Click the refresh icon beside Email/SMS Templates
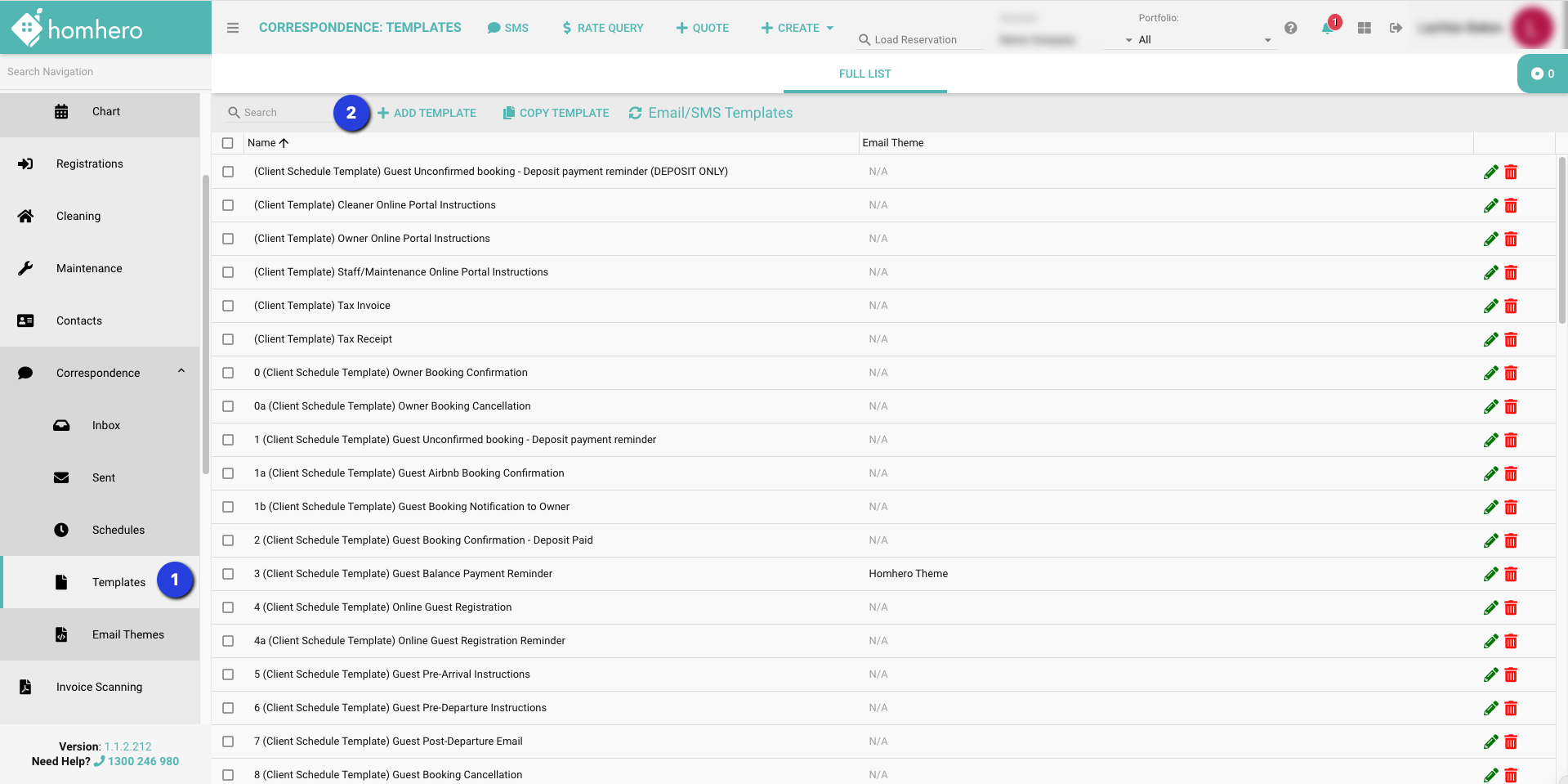 [635, 113]
